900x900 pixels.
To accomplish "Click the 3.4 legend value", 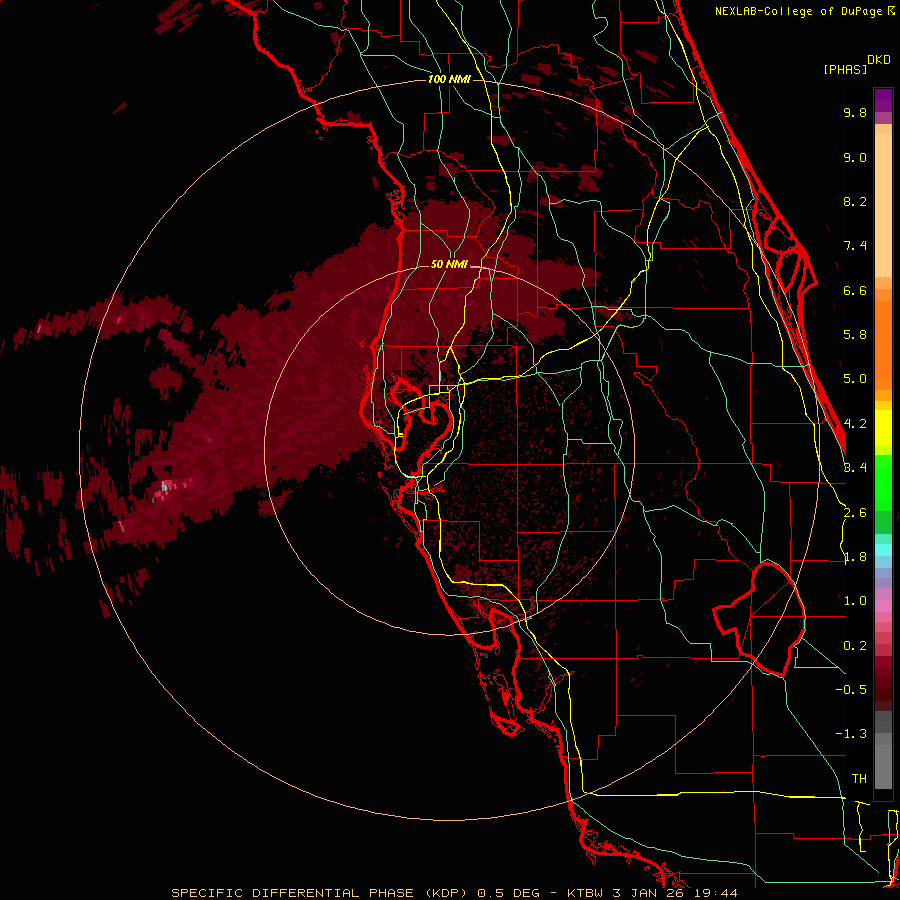I will [855, 468].
